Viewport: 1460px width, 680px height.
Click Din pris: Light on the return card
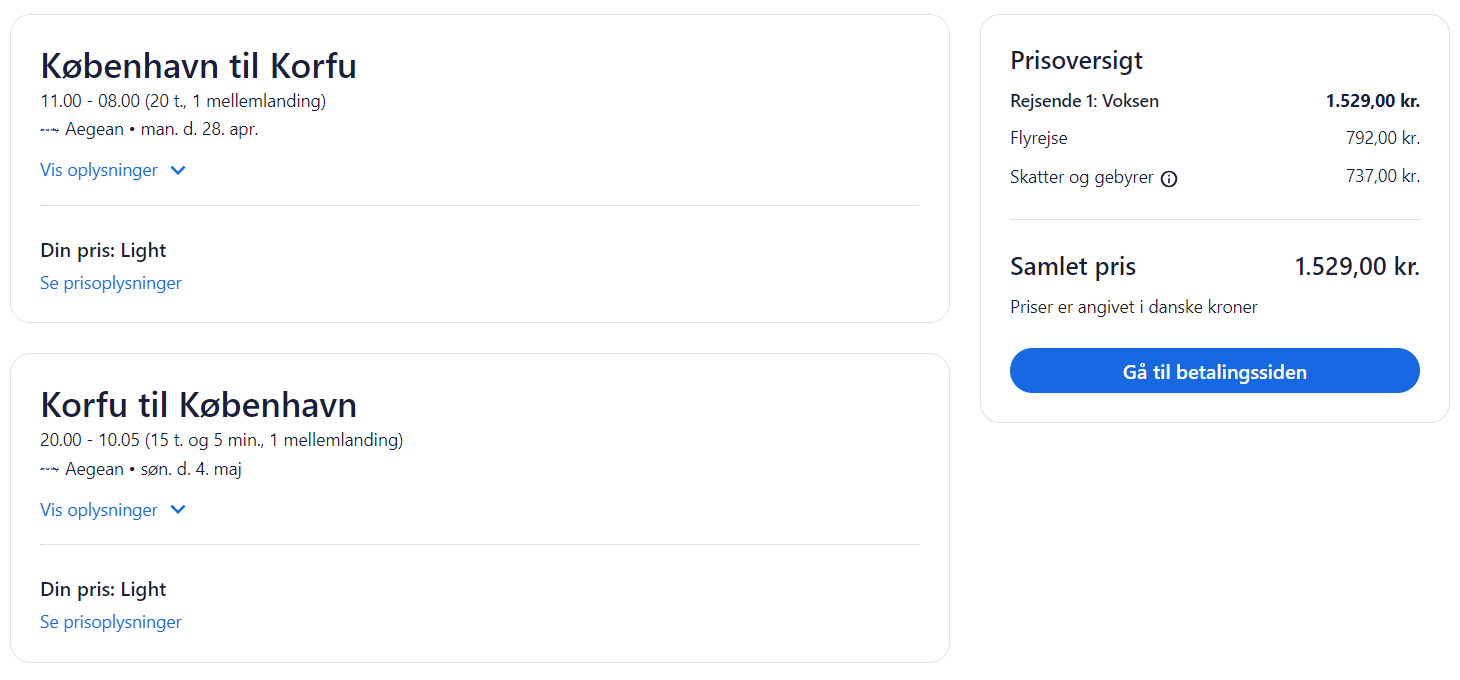point(103,590)
